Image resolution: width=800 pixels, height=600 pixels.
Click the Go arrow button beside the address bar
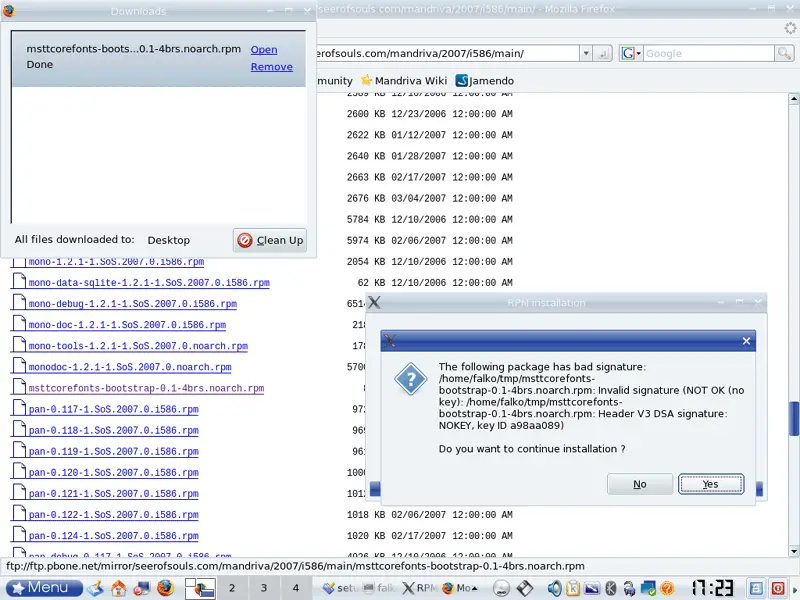click(603, 53)
